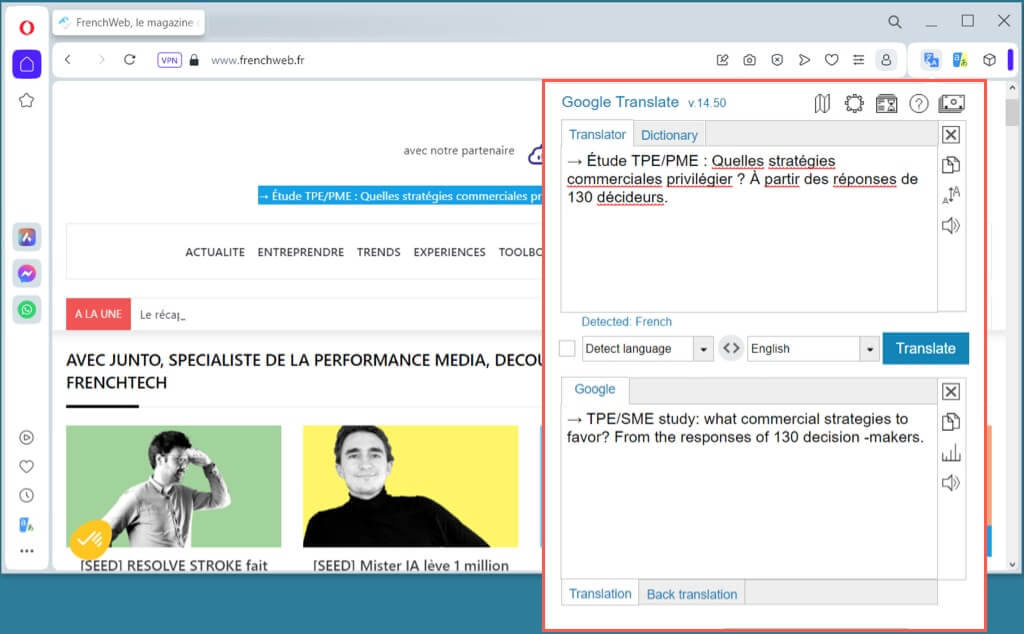Select the Back translation tab

pyautogui.click(x=691, y=594)
